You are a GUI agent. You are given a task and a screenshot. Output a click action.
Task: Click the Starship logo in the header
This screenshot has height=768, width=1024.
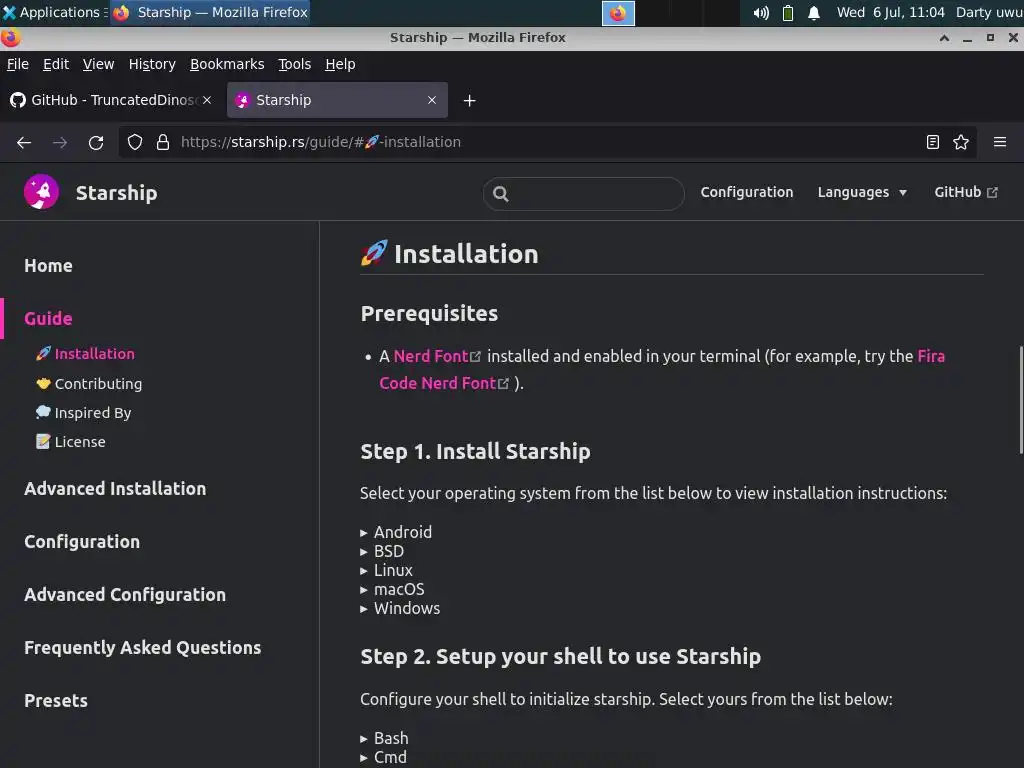(x=41, y=192)
